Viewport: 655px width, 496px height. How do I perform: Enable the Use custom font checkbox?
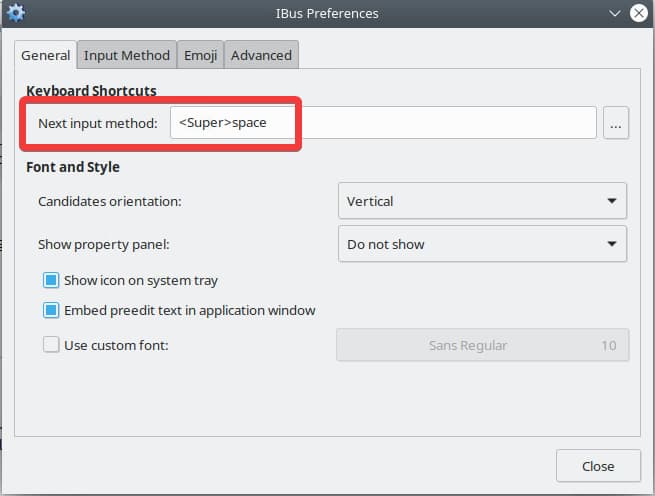pos(52,345)
